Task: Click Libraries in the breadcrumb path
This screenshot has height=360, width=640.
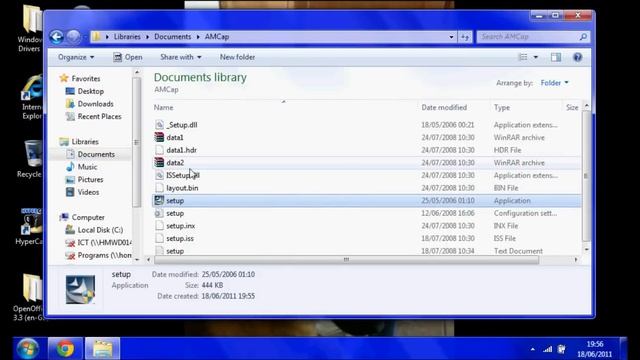Action: 127,37
